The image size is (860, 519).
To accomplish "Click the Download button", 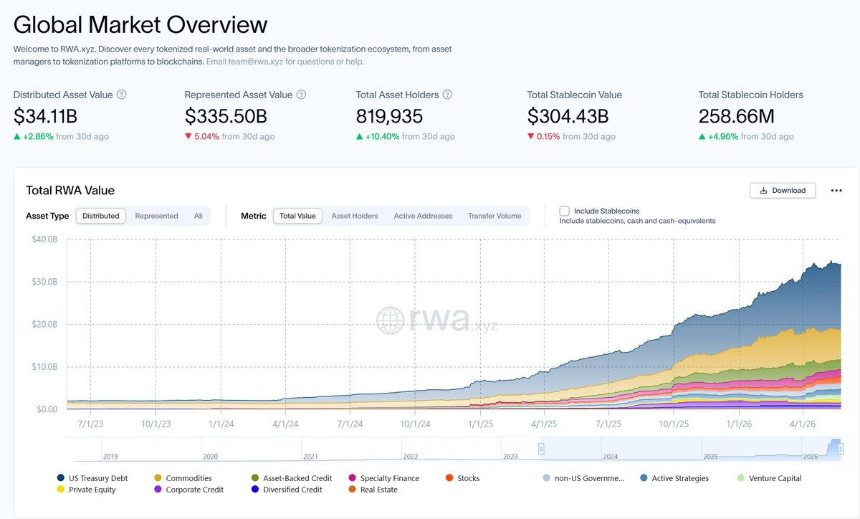I will click(x=783, y=190).
